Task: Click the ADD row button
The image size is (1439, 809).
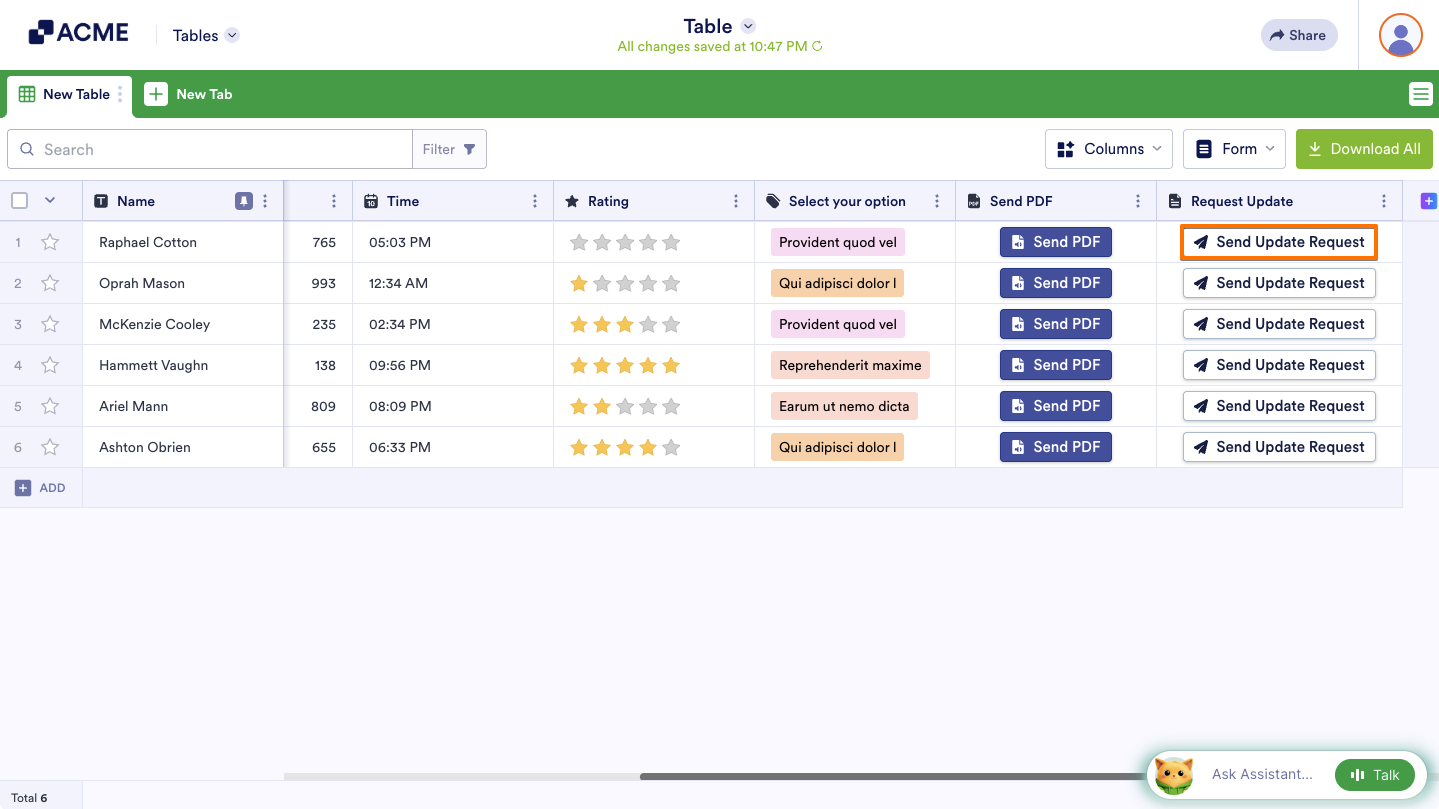Action: tap(40, 488)
